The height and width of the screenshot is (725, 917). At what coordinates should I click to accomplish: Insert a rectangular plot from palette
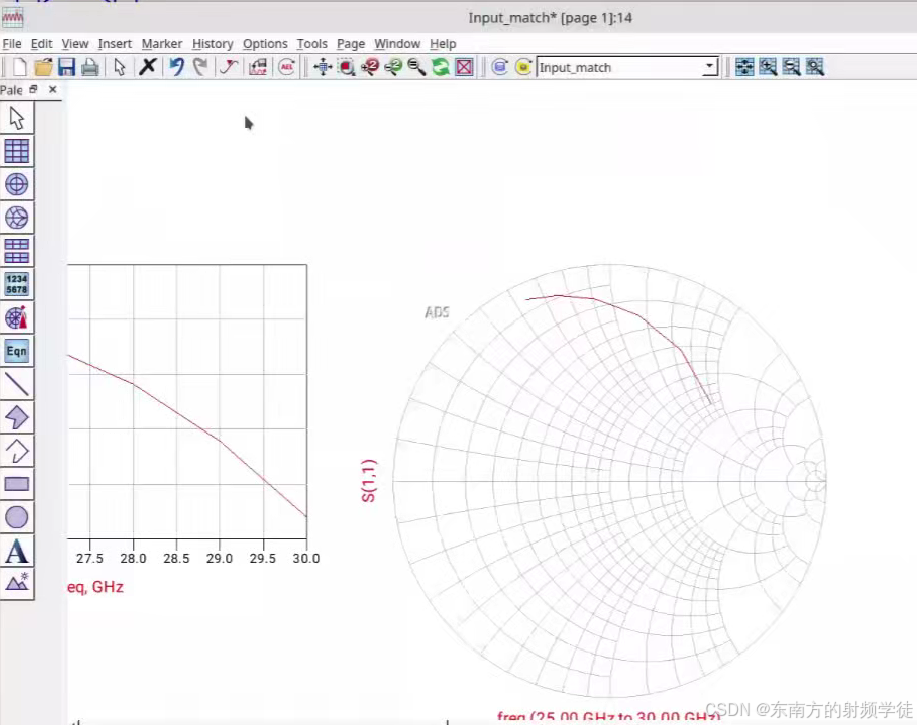pyautogui.click(x=17, y=151)
